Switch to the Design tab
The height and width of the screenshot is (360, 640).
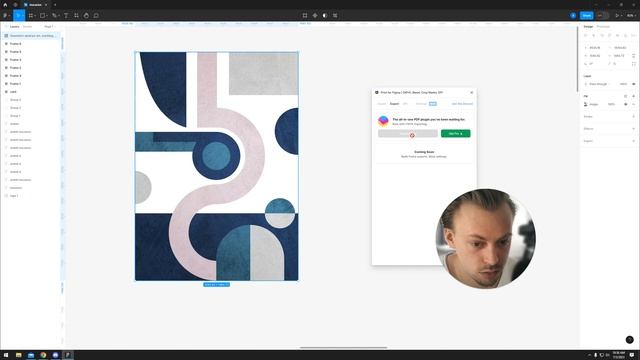(x=588, y=27)
